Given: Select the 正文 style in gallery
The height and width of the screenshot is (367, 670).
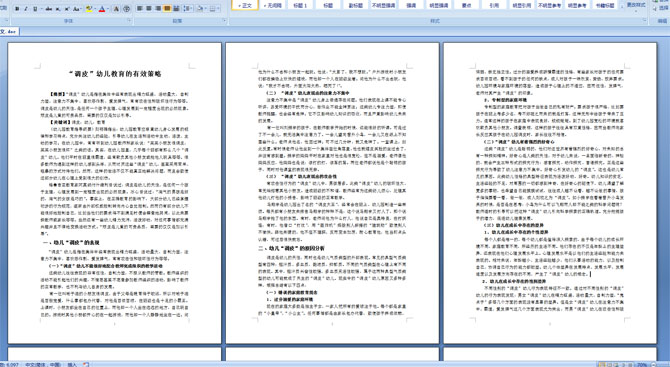Looking at the screenshot, I should 245,5.
